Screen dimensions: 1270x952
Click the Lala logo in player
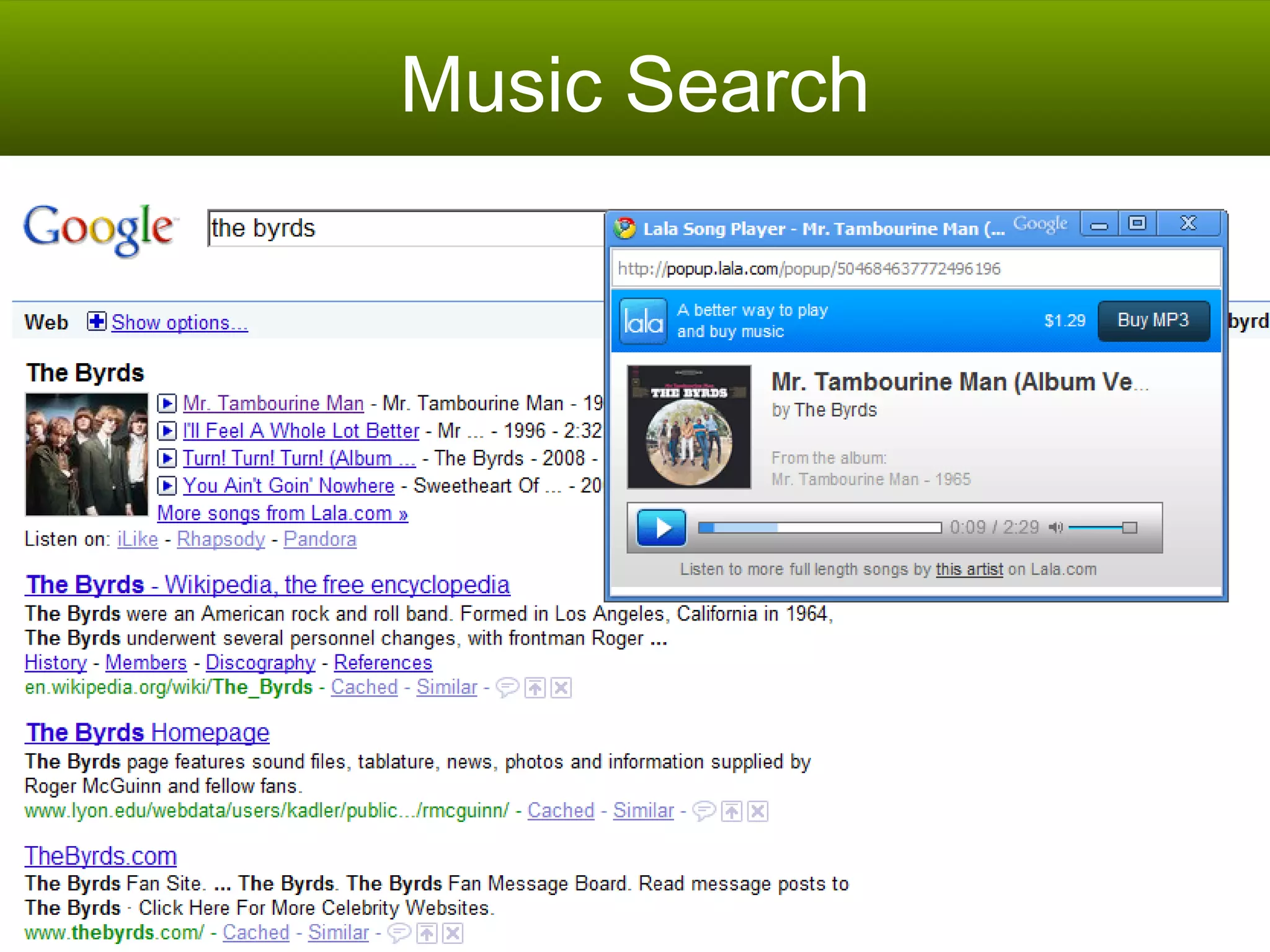pyautogui.click(x=644, y=321)
